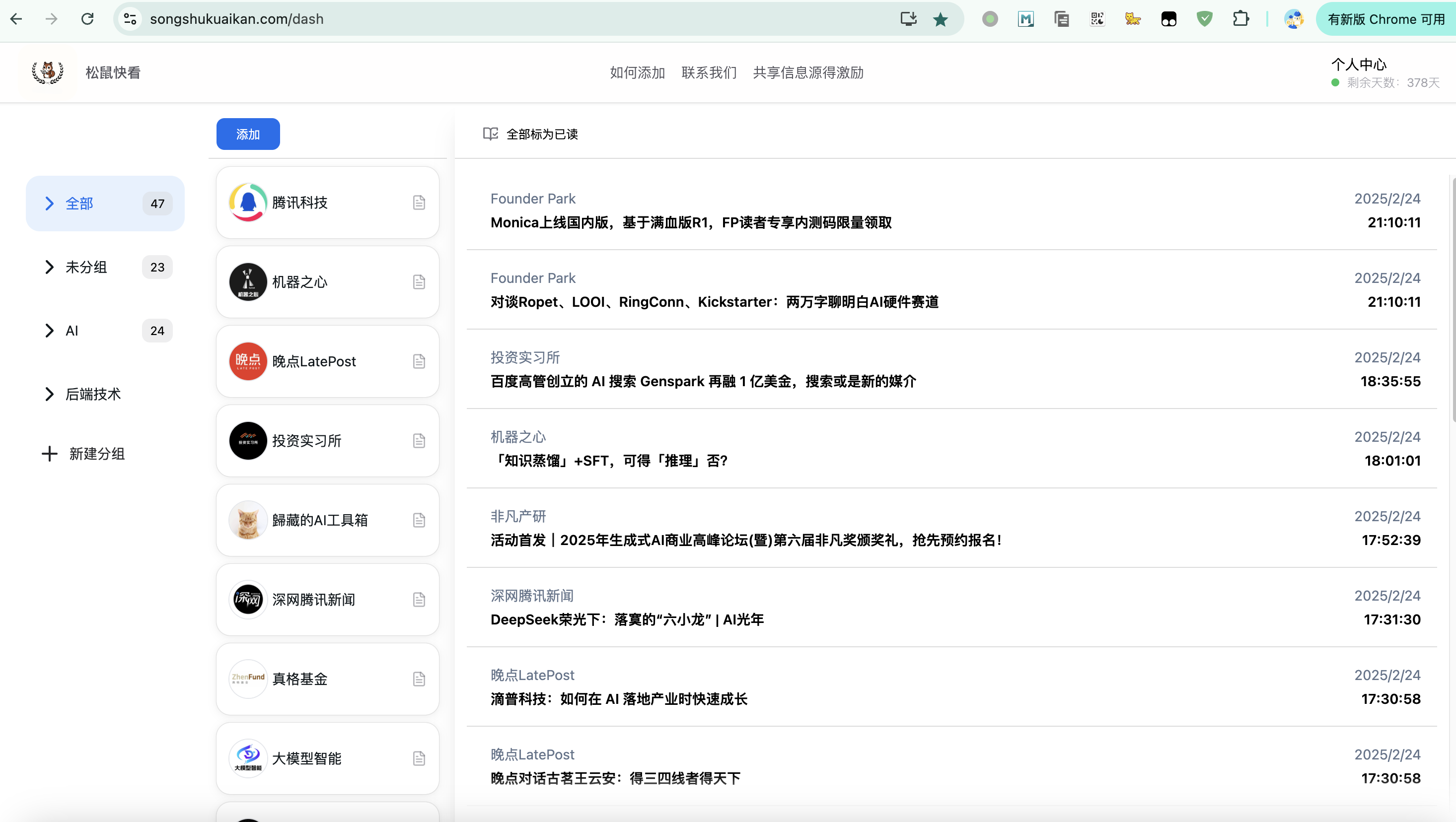Open the Chrome extensions puzzle icon
The width and height of the screenshot is (1456, 822).
[x=1240, y=19]
